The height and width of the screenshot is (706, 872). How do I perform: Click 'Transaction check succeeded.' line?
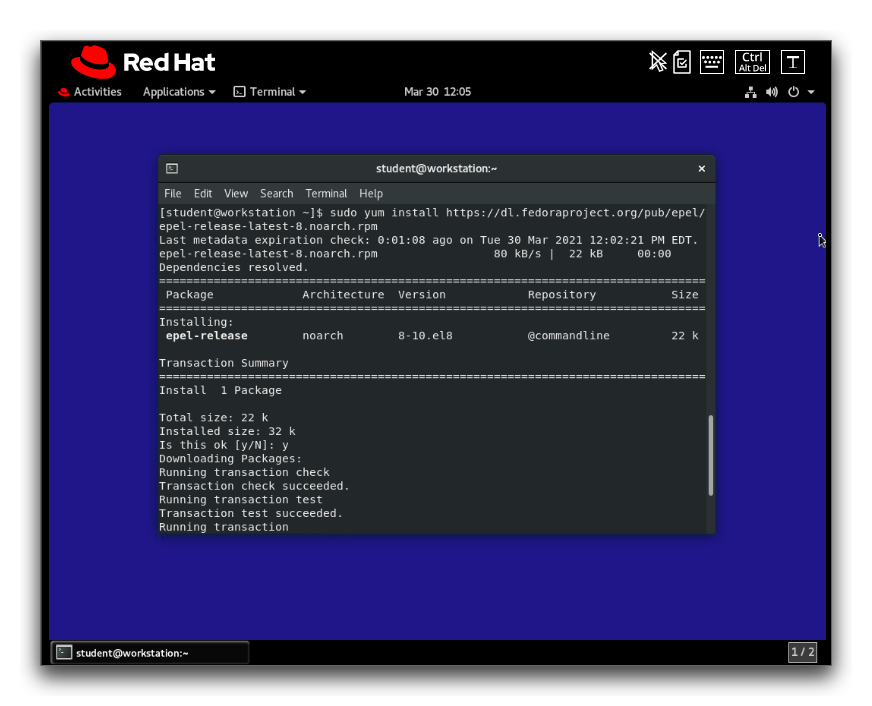[x=254, y=486]
